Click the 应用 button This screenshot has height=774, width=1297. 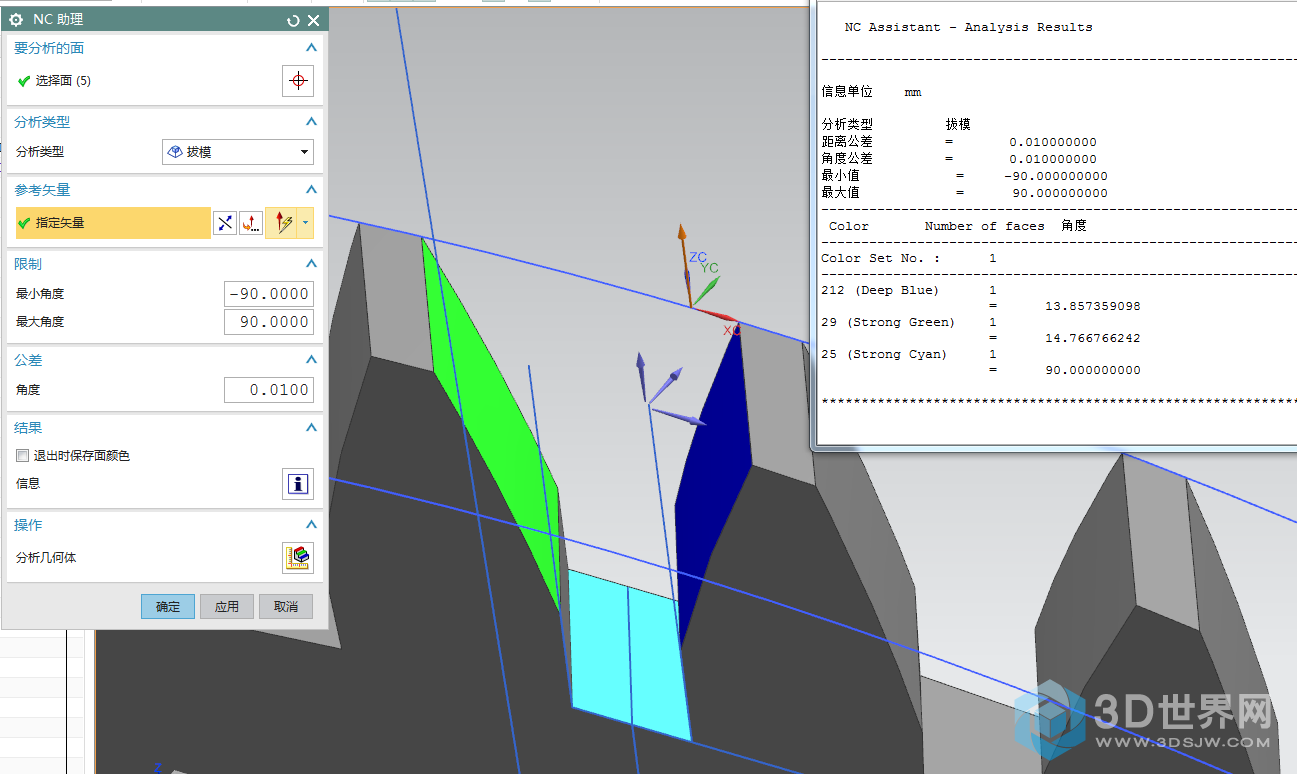click(227, 607)
